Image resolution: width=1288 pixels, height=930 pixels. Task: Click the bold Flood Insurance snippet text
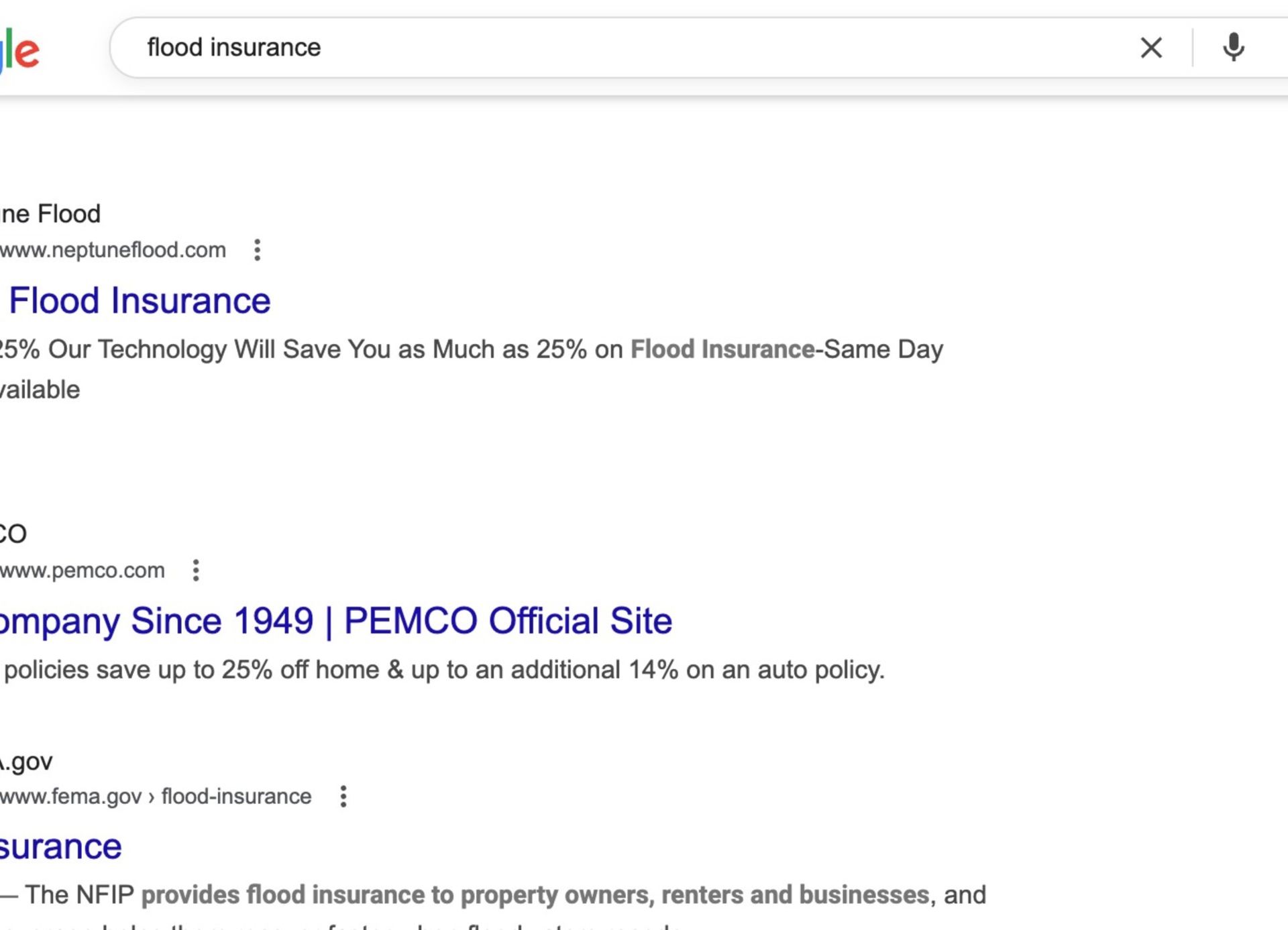pos(722,350)
